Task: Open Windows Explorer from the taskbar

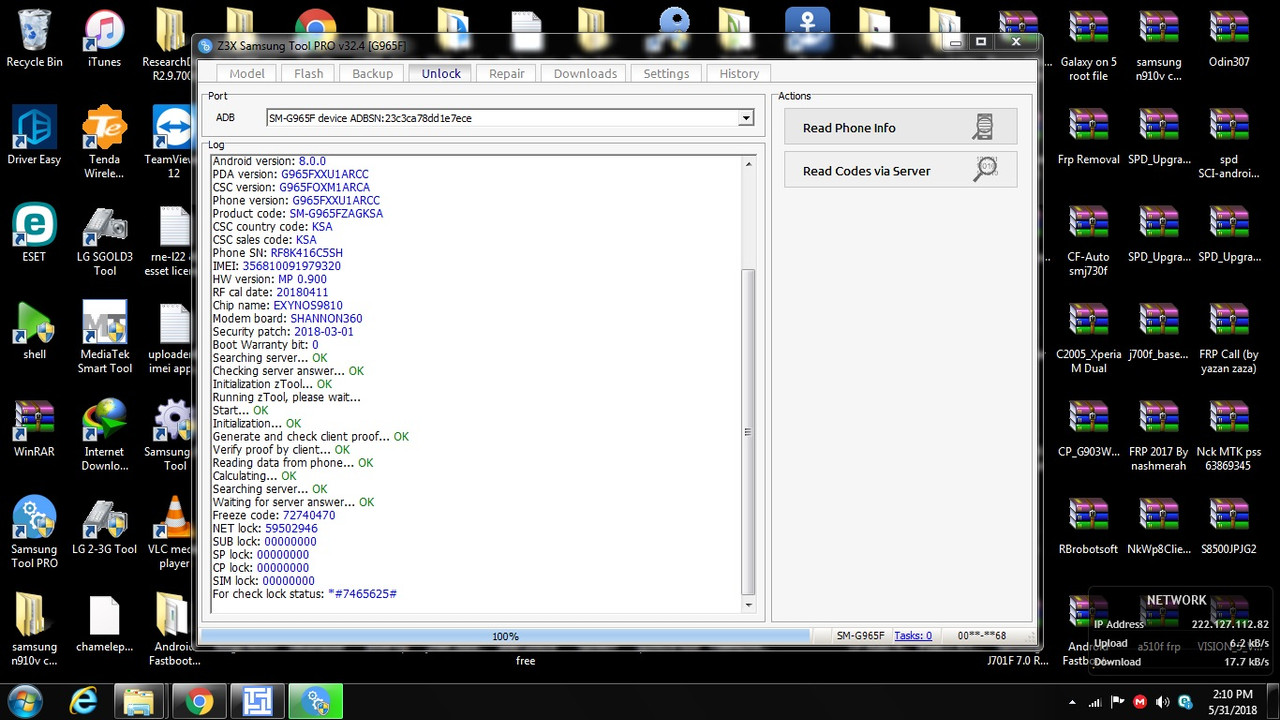Action: click(141, 701)
